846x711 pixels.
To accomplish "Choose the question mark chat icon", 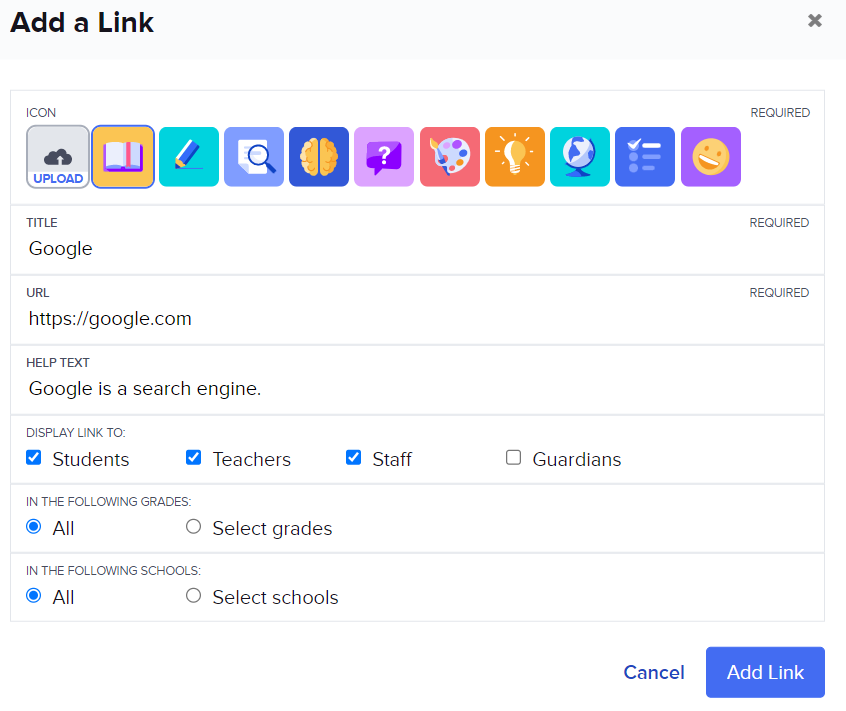I will pos(384,157).
